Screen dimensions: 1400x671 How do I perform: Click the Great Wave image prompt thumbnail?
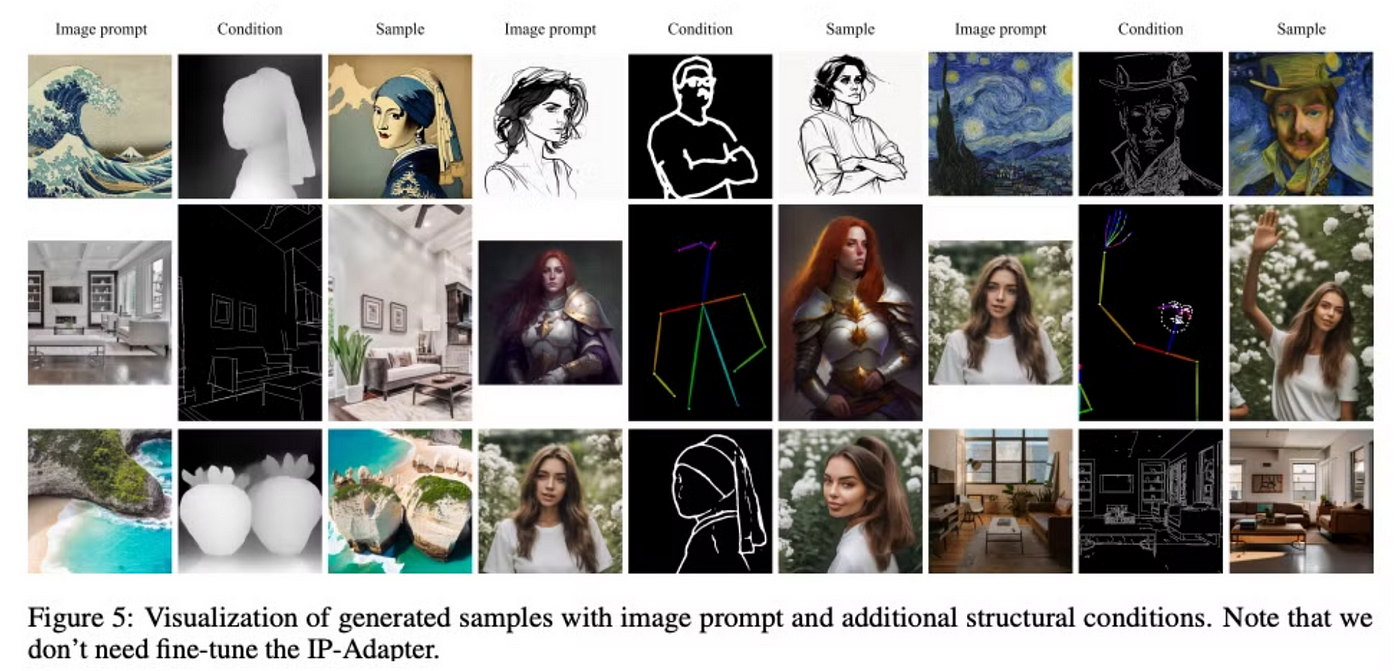click(x=100, y=126)
